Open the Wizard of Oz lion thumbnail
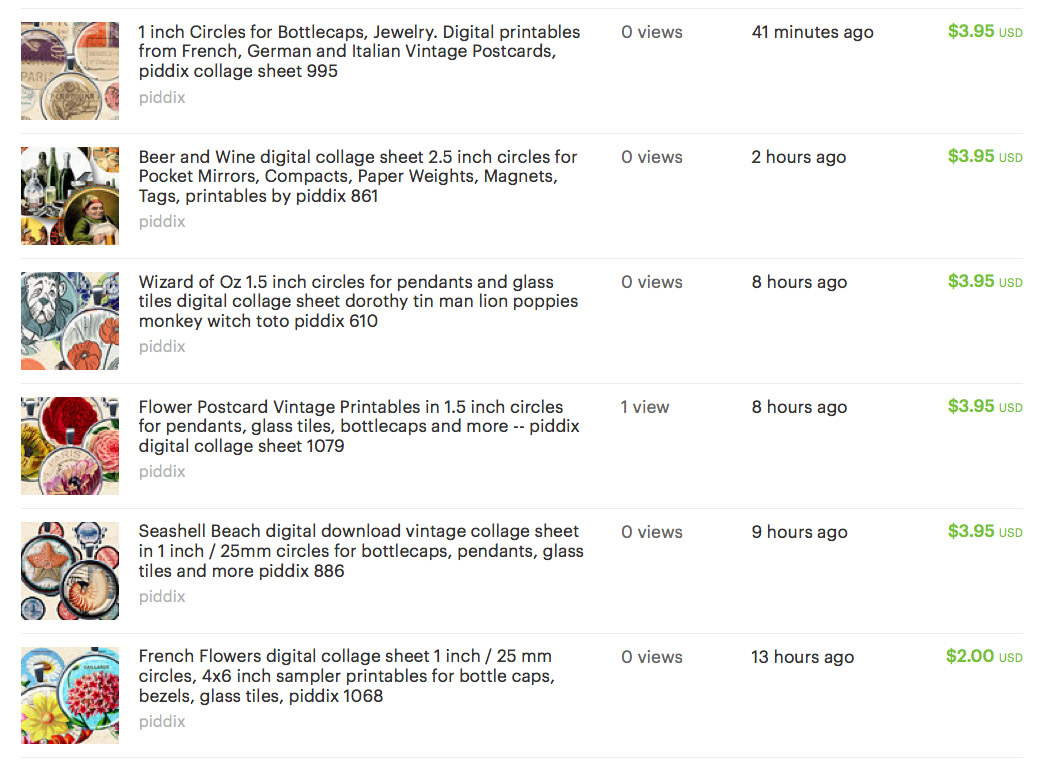 pyautogui.click(x=70, y=321)
